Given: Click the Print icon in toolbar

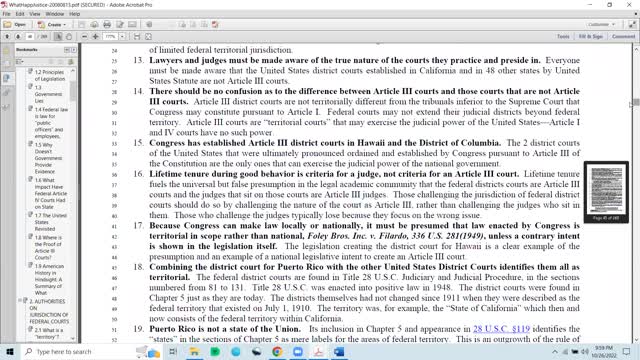Looking at the screenshot, I should point(107,24).
